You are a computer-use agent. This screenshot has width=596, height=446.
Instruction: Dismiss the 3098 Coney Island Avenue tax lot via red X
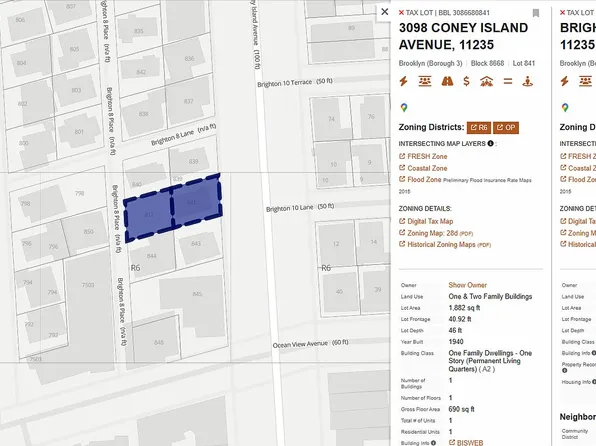tap(401, 13)
